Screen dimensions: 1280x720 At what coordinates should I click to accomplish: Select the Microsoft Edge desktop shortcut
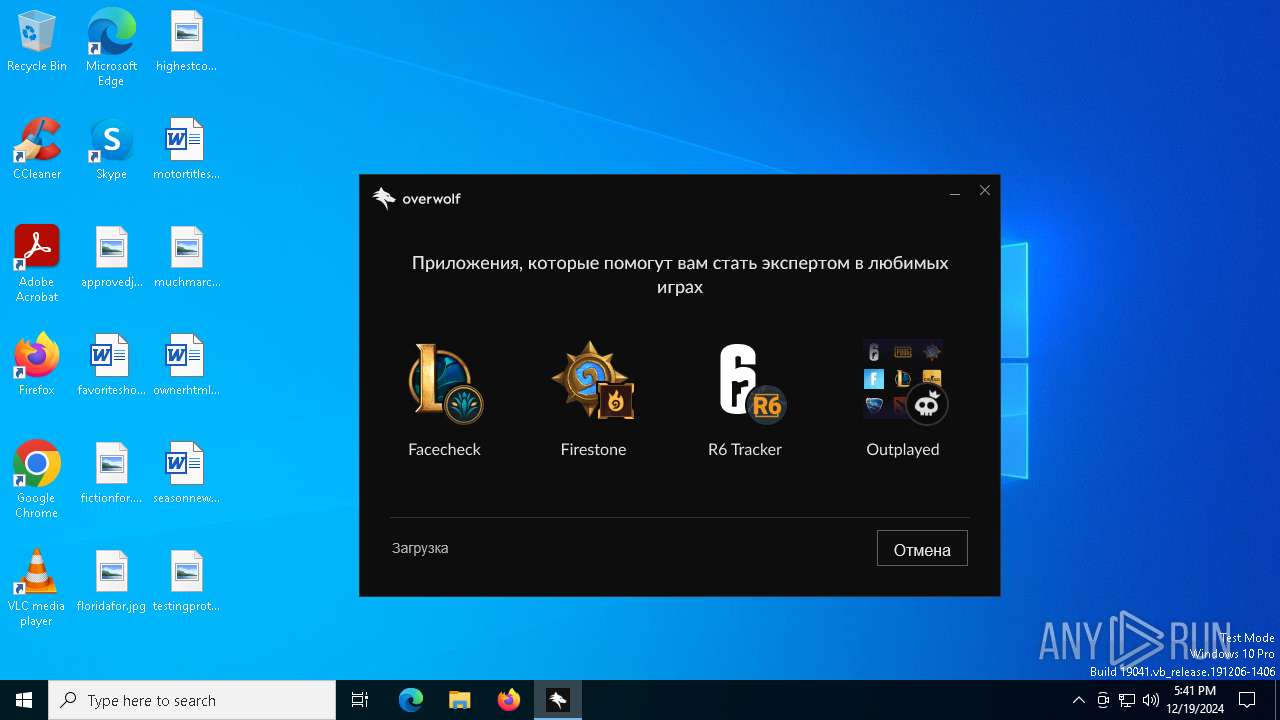click(x=111, y=48)
